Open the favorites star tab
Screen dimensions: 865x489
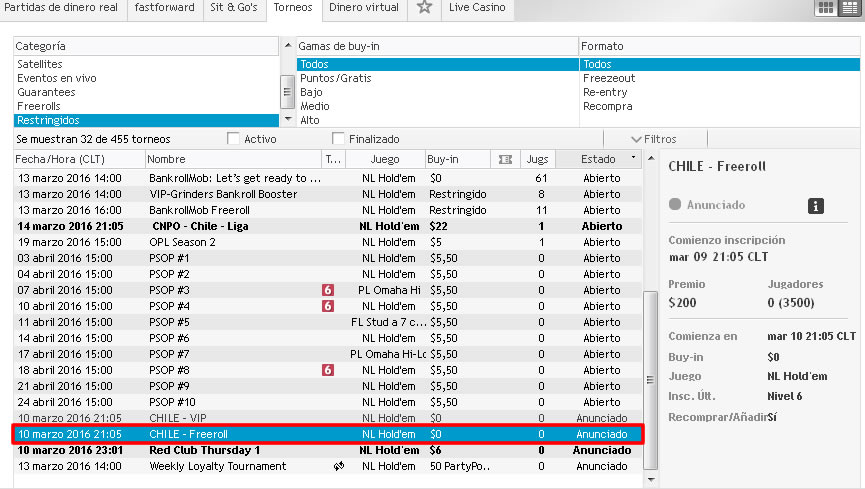click(425, 8)
